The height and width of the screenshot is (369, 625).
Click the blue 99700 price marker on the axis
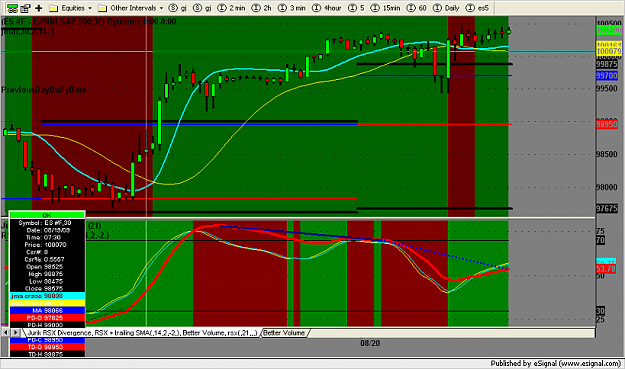[607, 76]
